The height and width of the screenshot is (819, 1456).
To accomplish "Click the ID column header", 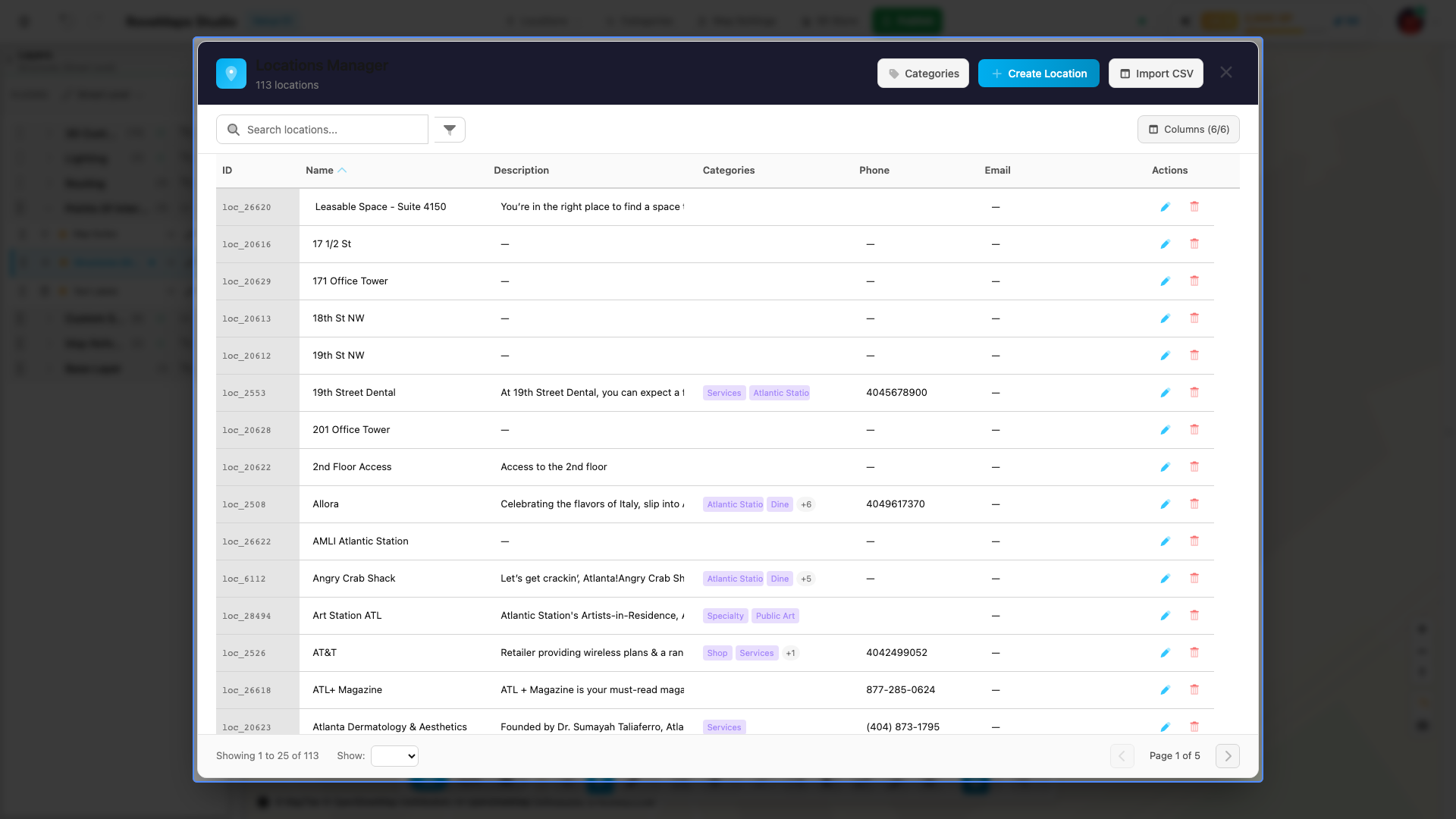I will click(x=227, y=171).
